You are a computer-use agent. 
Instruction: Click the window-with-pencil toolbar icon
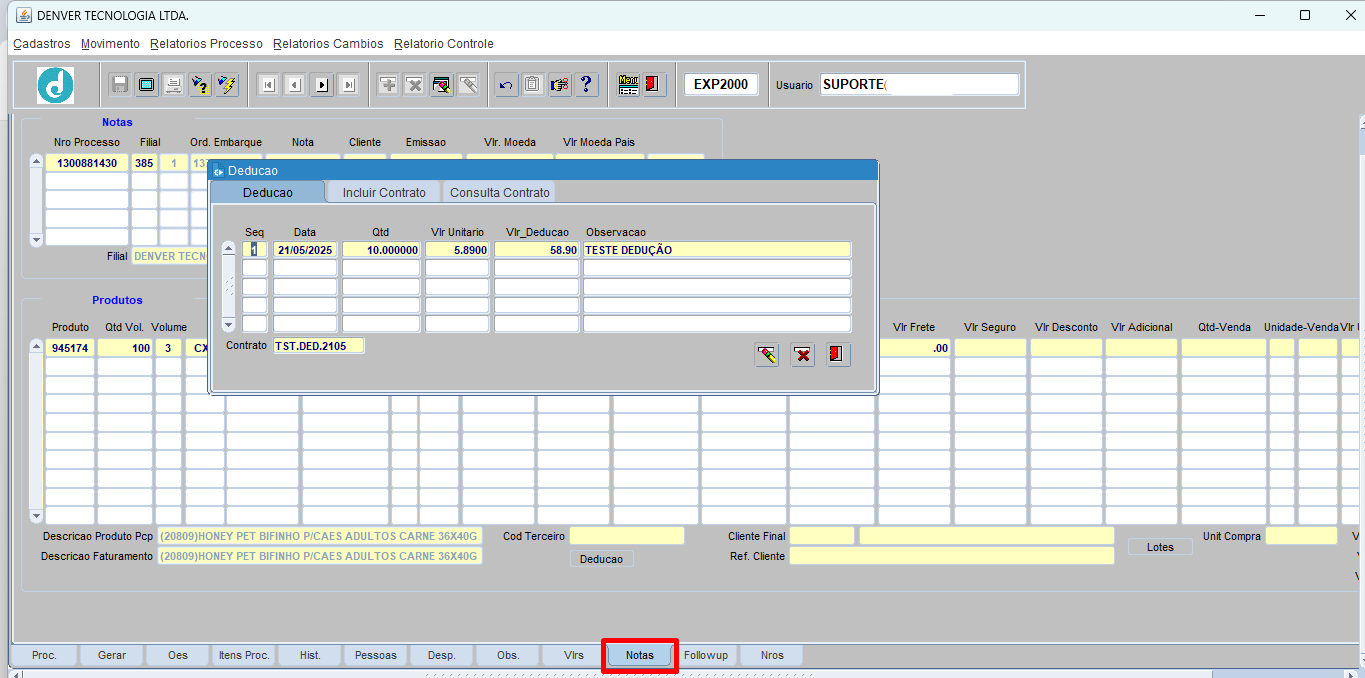click(x=442, y=85)
